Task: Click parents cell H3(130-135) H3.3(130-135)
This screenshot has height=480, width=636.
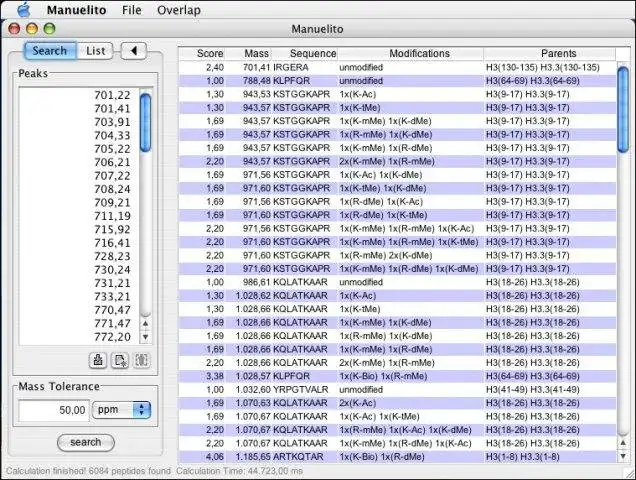Action: [543, 67]
